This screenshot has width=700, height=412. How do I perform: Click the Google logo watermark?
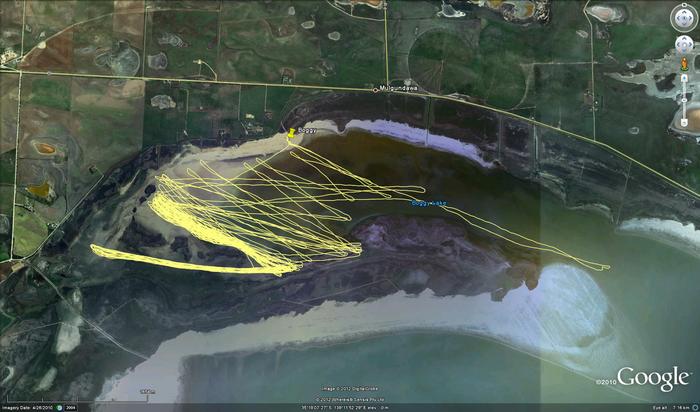651,378
